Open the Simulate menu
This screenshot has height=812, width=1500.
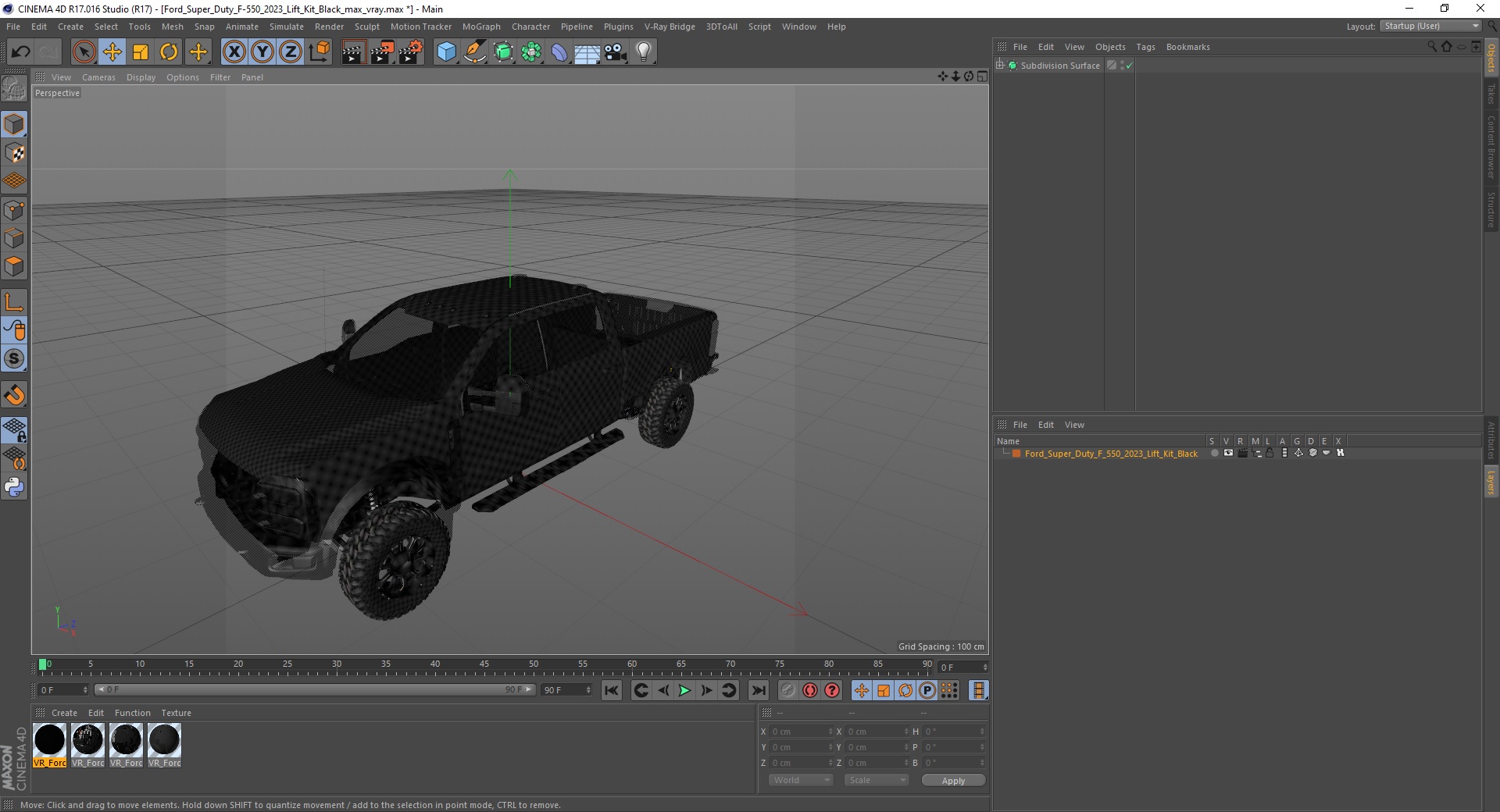point(287,27)
